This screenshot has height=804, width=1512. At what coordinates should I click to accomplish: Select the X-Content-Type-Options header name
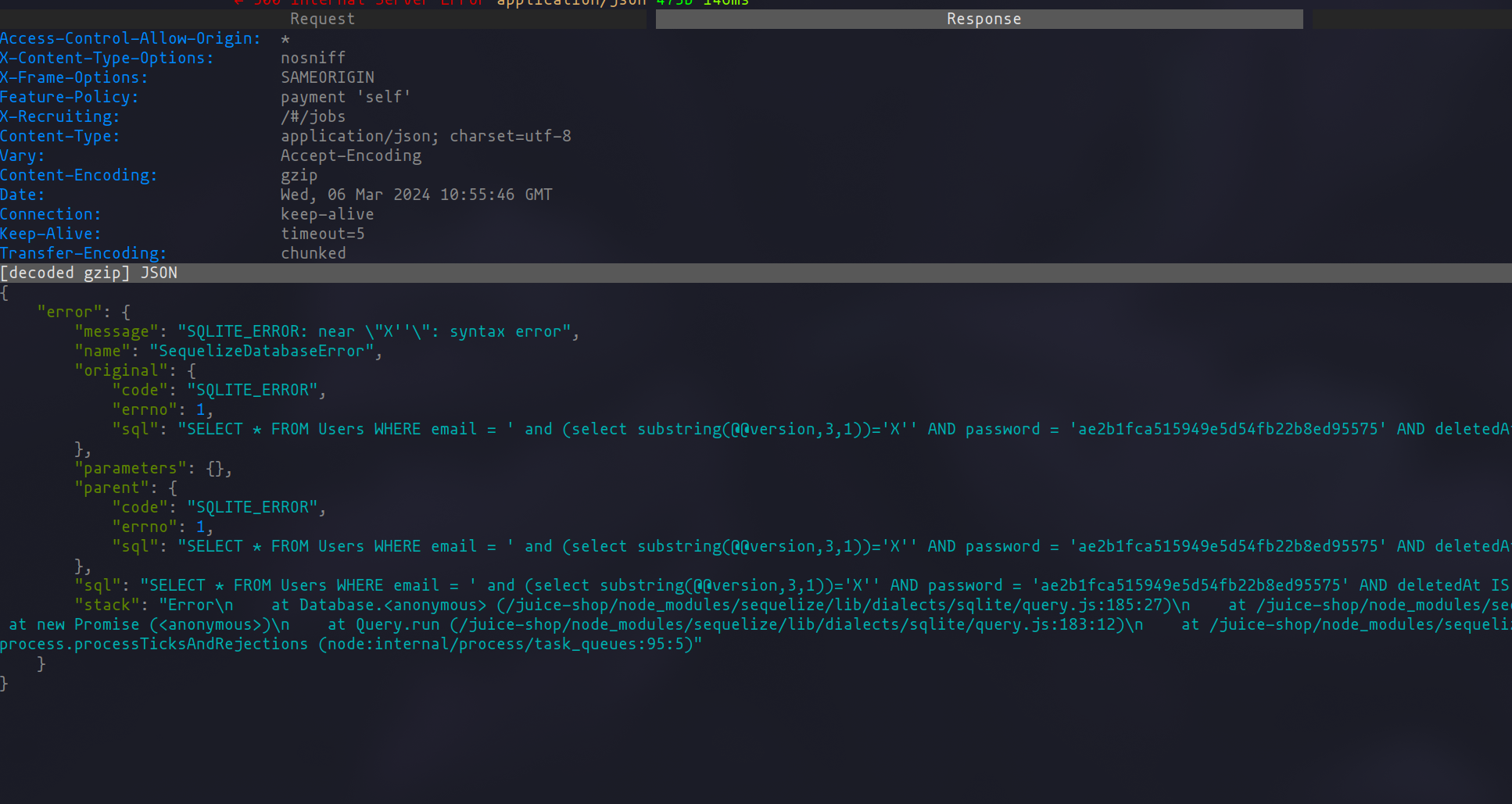pyautogui.click(x=106, y=58)
